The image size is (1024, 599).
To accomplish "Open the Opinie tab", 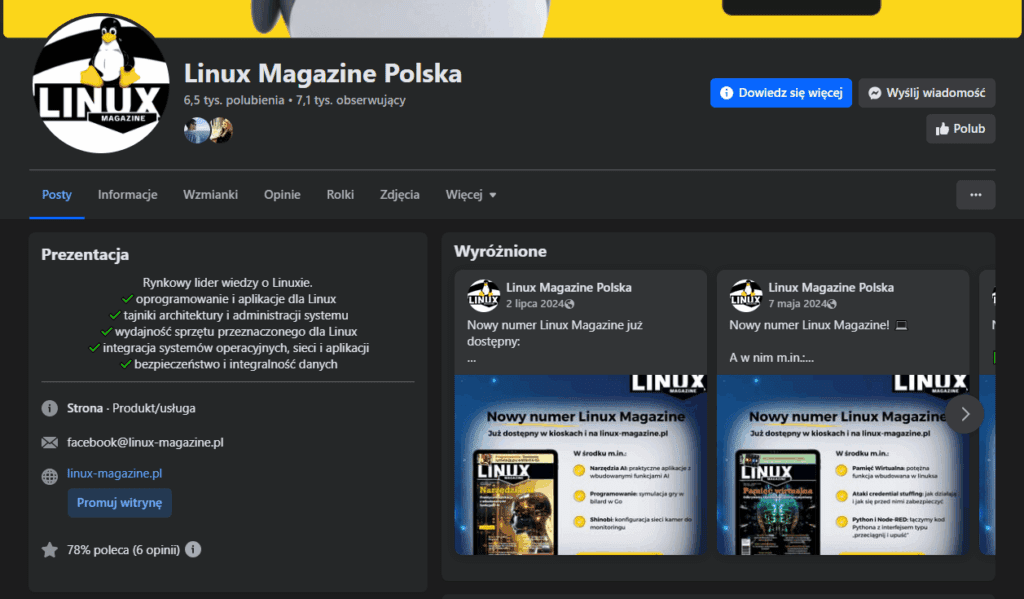I will pos(282,195).
